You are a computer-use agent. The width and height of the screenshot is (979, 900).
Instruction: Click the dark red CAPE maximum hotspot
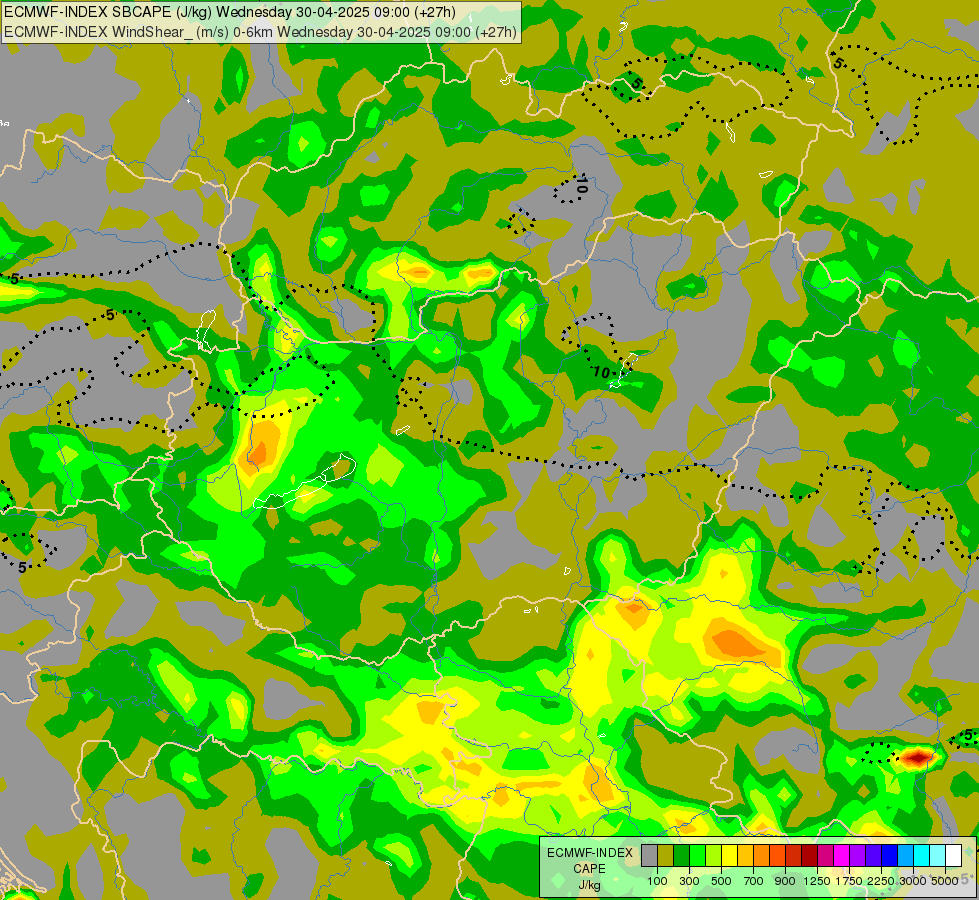pyautogui.click(x=917, y=758)
